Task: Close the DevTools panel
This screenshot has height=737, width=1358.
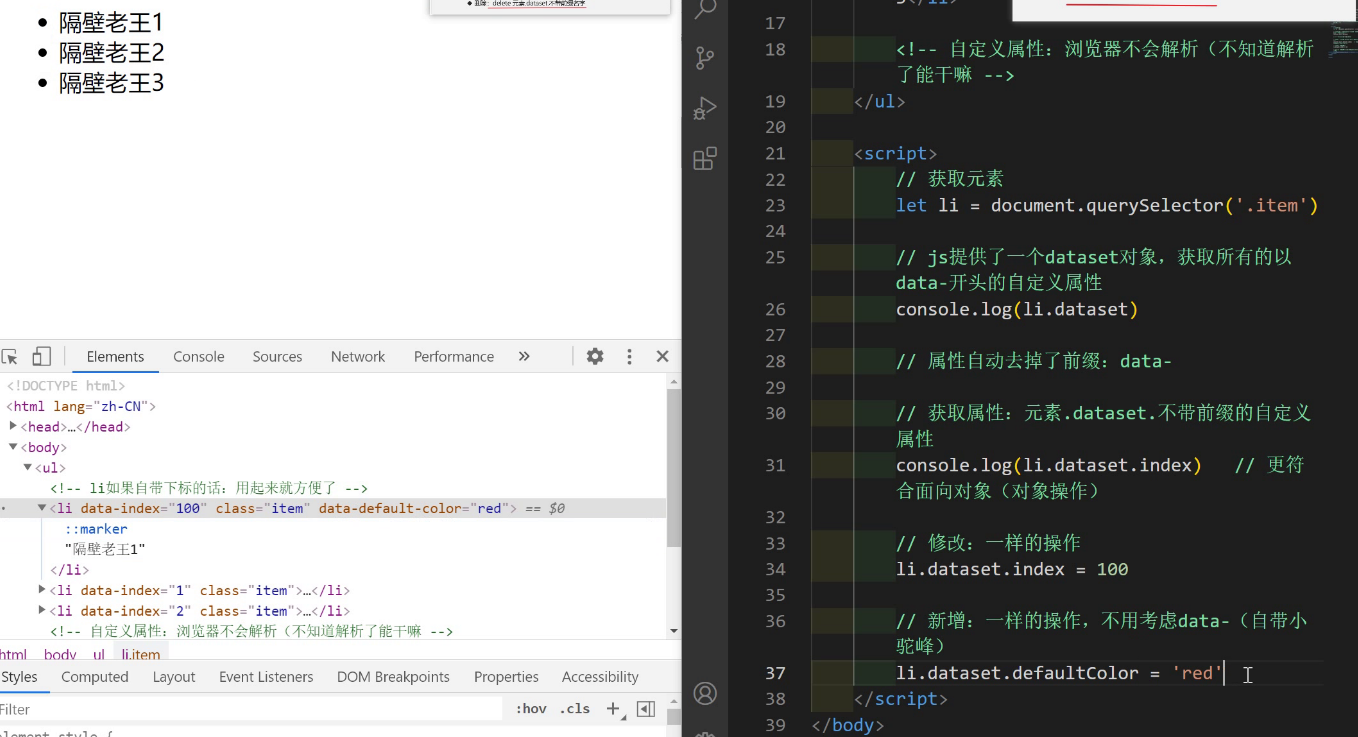Action: 662,356
